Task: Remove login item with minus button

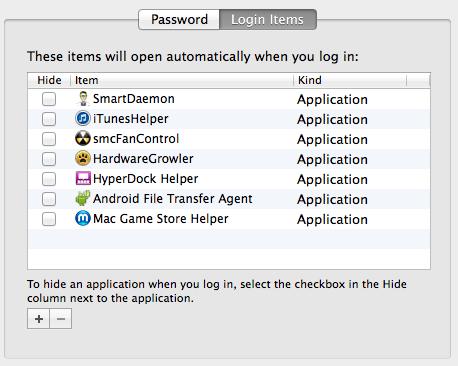Action: point(61,319)
